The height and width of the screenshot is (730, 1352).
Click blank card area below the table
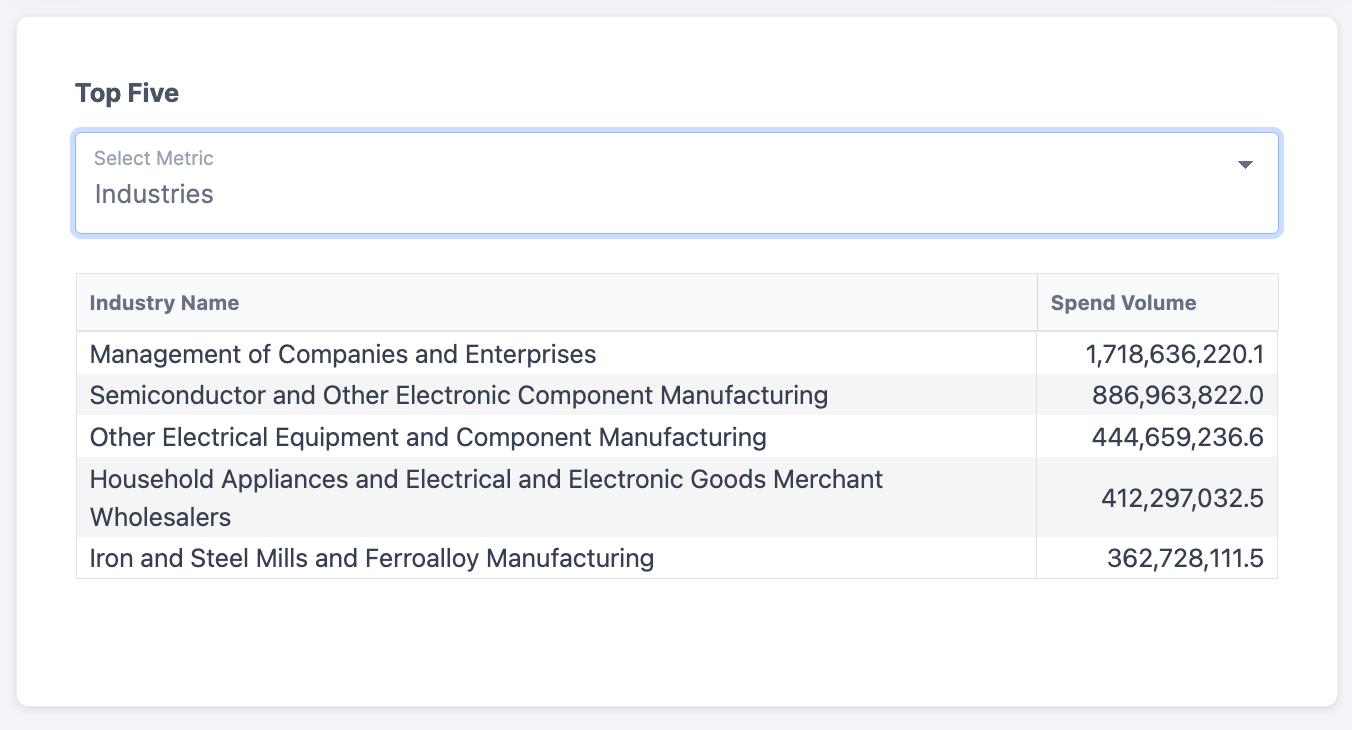676,642
